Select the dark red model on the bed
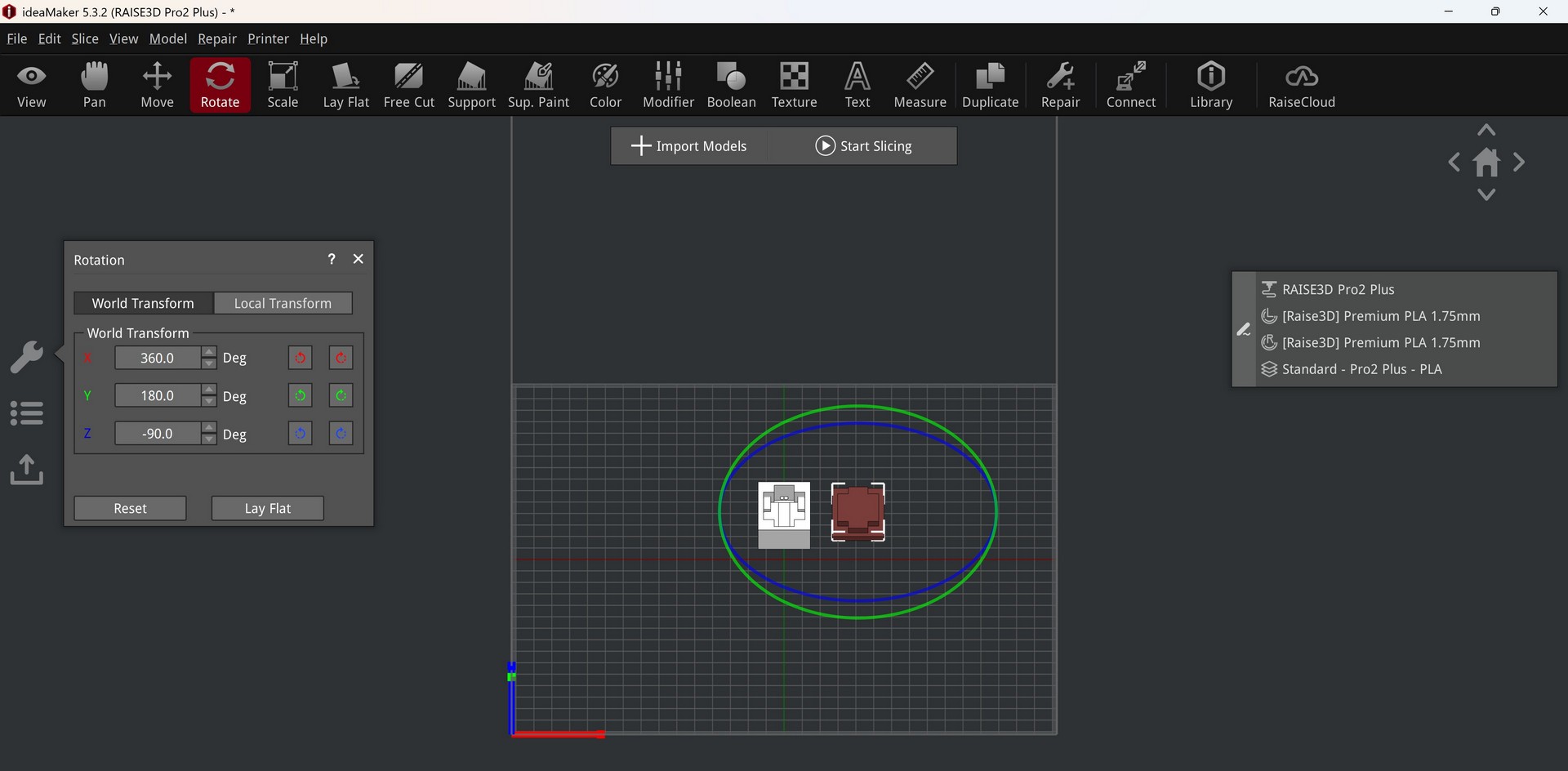The image size is (1568, 771). click(x=857, y=512)
